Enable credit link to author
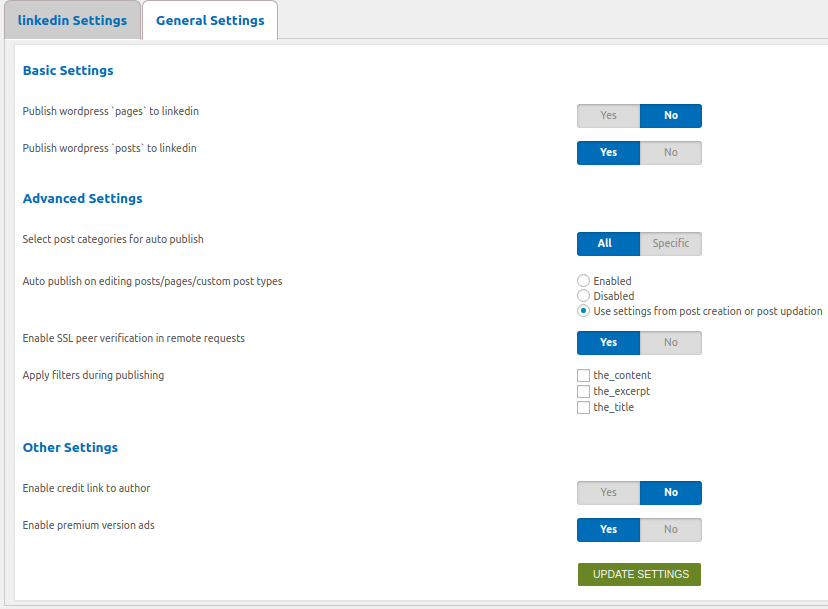 click(607, 492)
